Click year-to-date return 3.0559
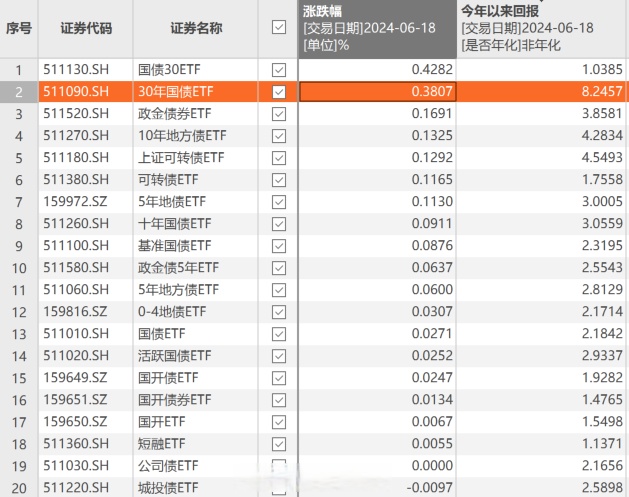The height and width of the screenshot is (497, 629). point(543,224)
